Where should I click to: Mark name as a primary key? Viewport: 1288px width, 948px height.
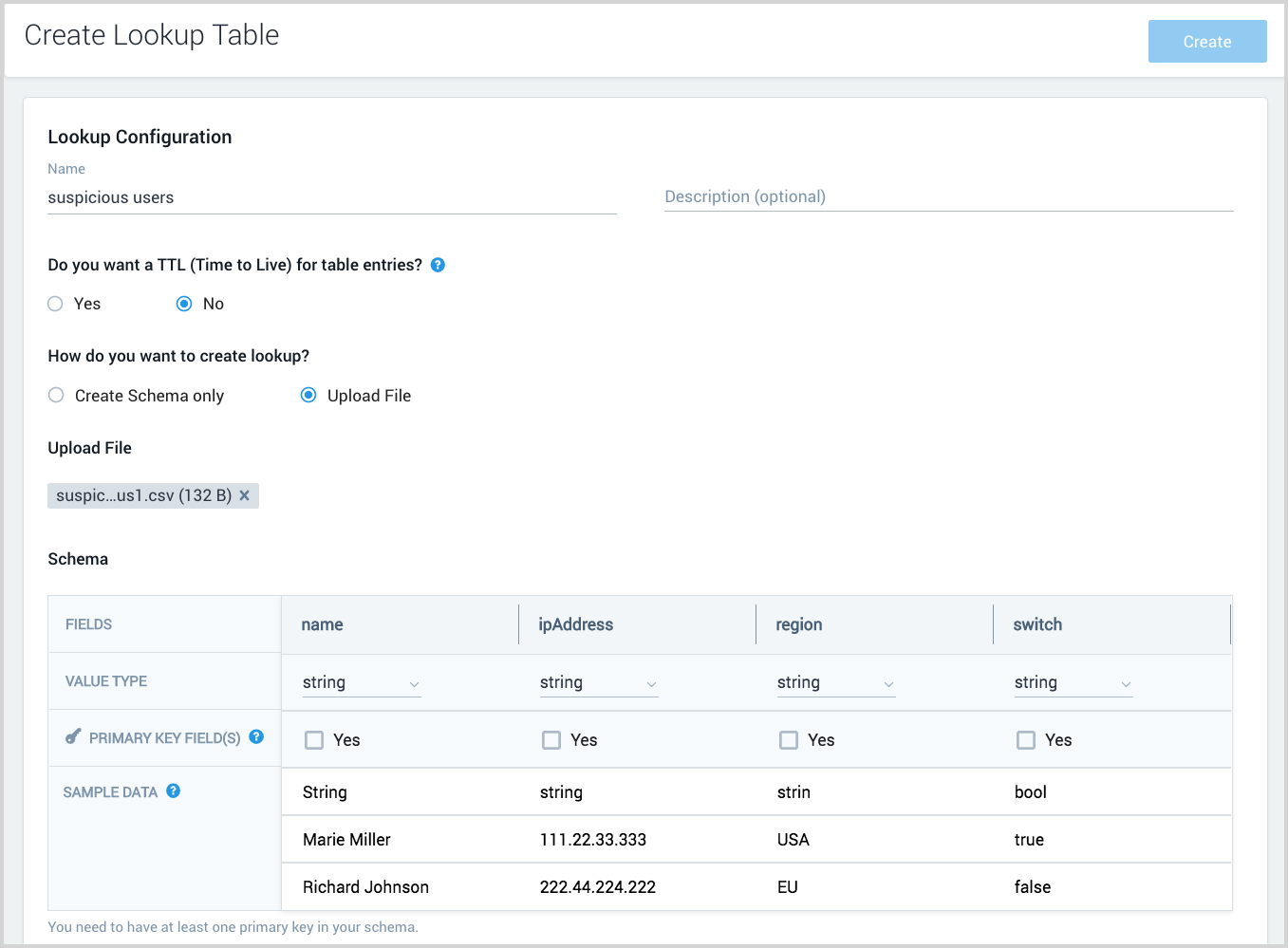coord(314,740)
